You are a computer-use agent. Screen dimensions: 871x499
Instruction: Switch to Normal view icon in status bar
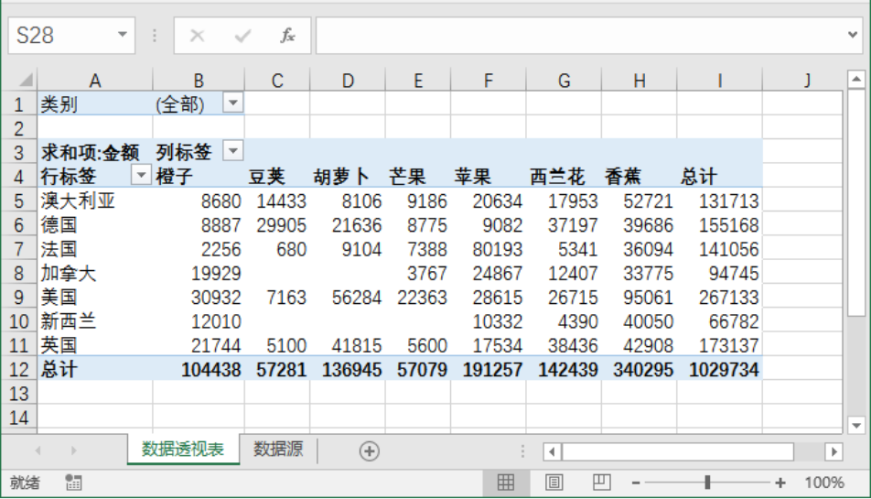coord(505,482)
